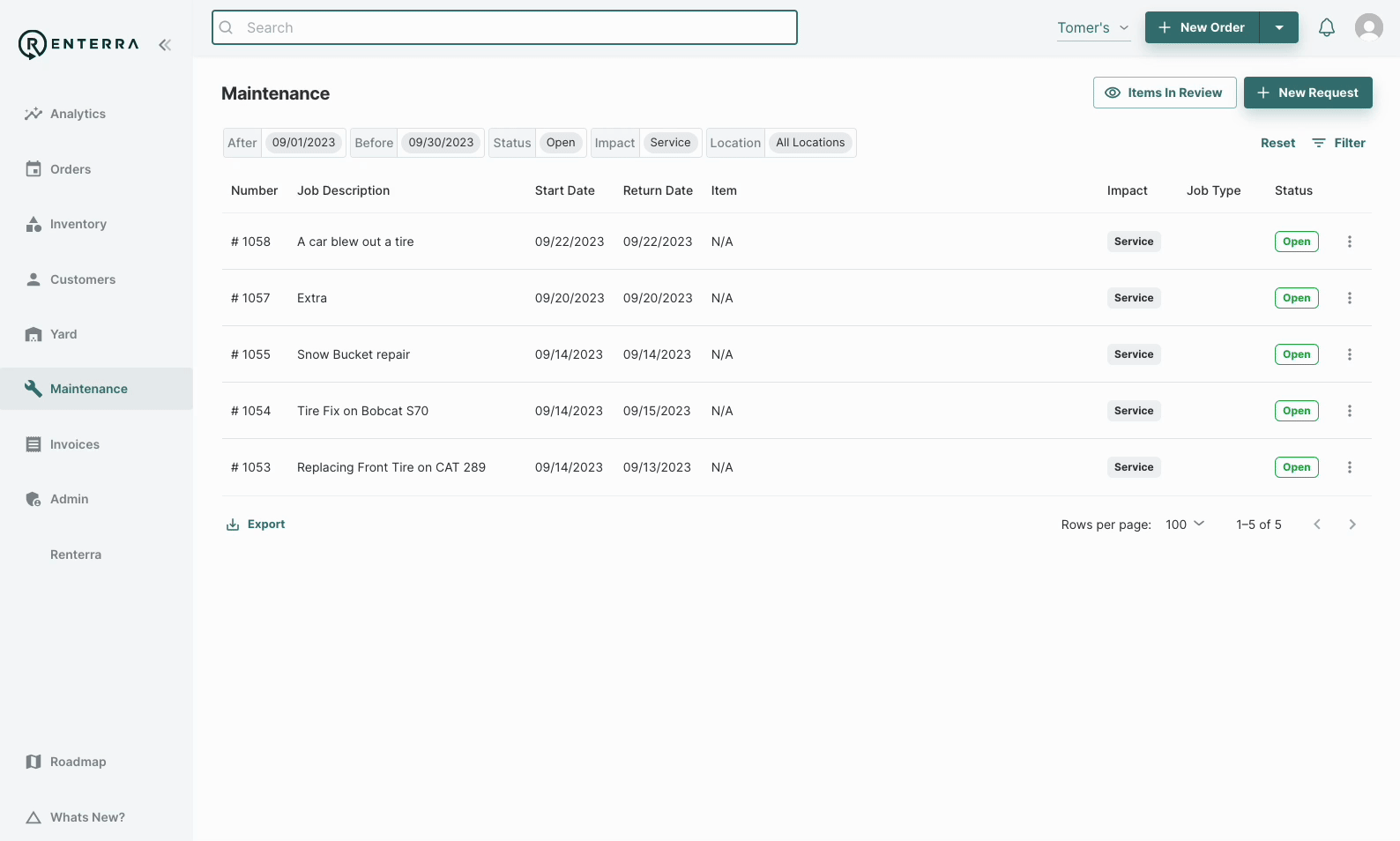The image size is (1400, 841).
Task: Click the Job Description column header
Action: (343, 190)
